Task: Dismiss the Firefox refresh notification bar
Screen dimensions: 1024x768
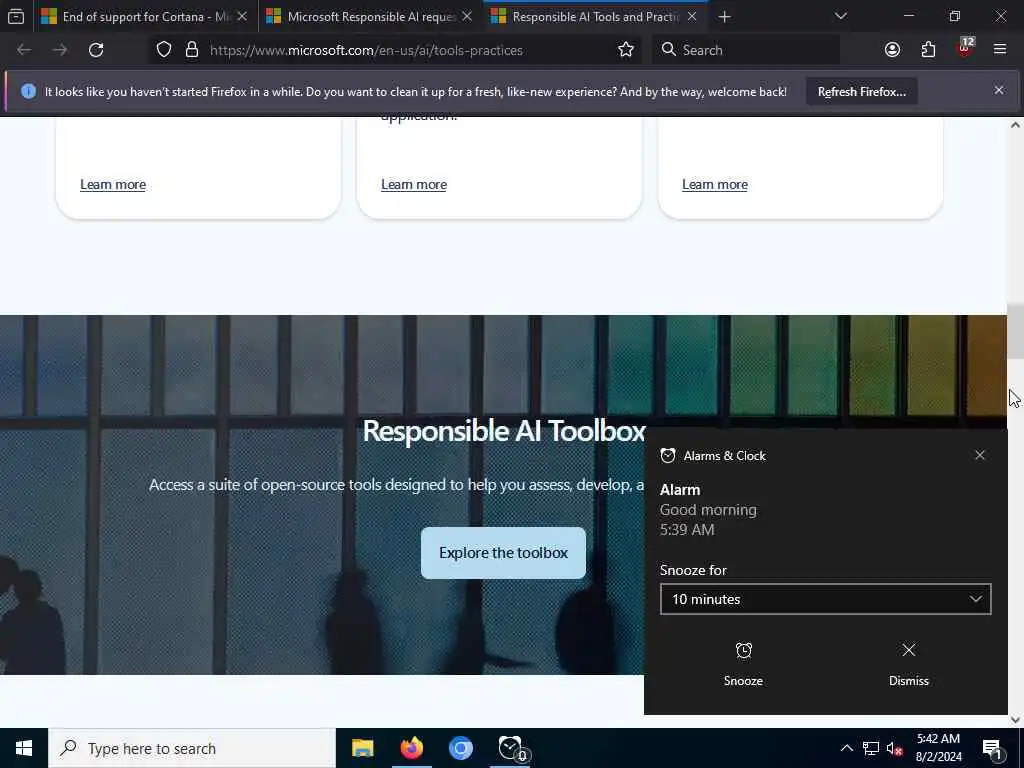Action: pyautogui.click(x=999, y=90)
